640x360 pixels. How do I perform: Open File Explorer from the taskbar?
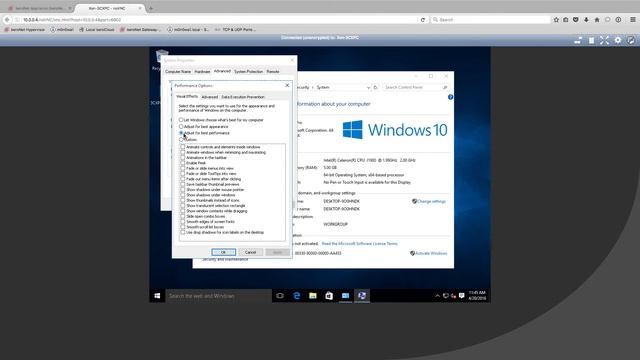313,296
